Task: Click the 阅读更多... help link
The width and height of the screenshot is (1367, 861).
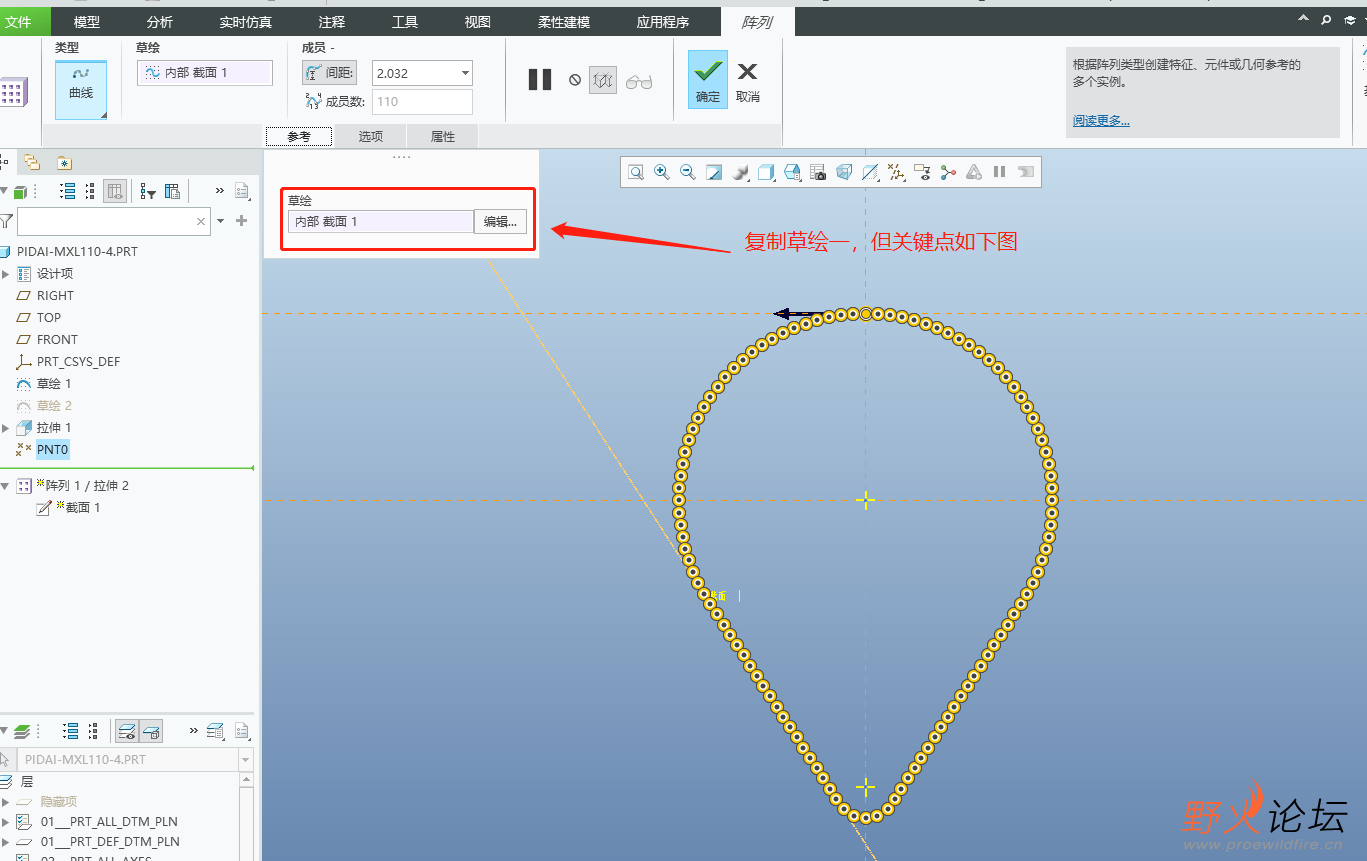Action: click(x=1101, y=121)
